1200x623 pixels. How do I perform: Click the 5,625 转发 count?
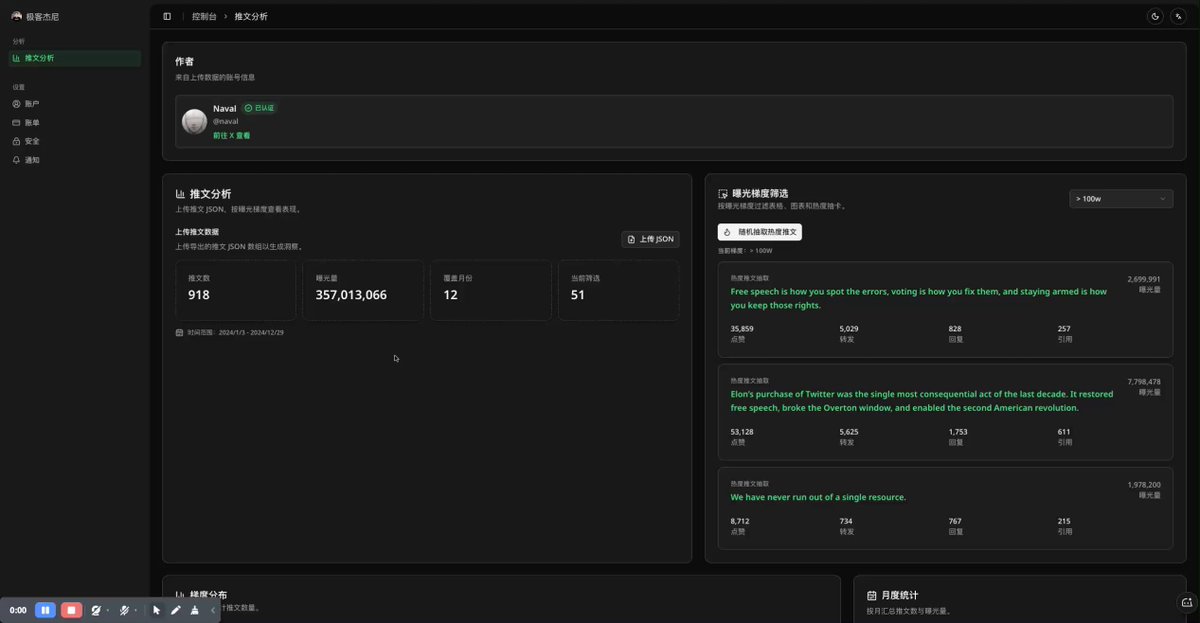pos(849,432)
